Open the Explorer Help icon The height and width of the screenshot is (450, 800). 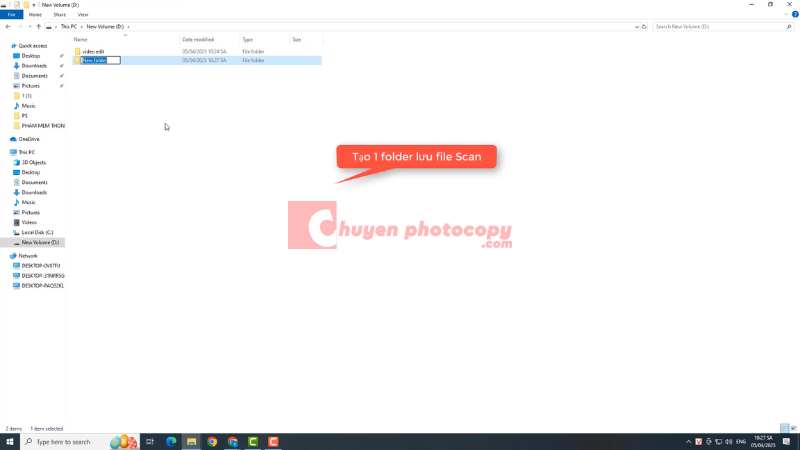pyautogui.click(x=795, y=15)
